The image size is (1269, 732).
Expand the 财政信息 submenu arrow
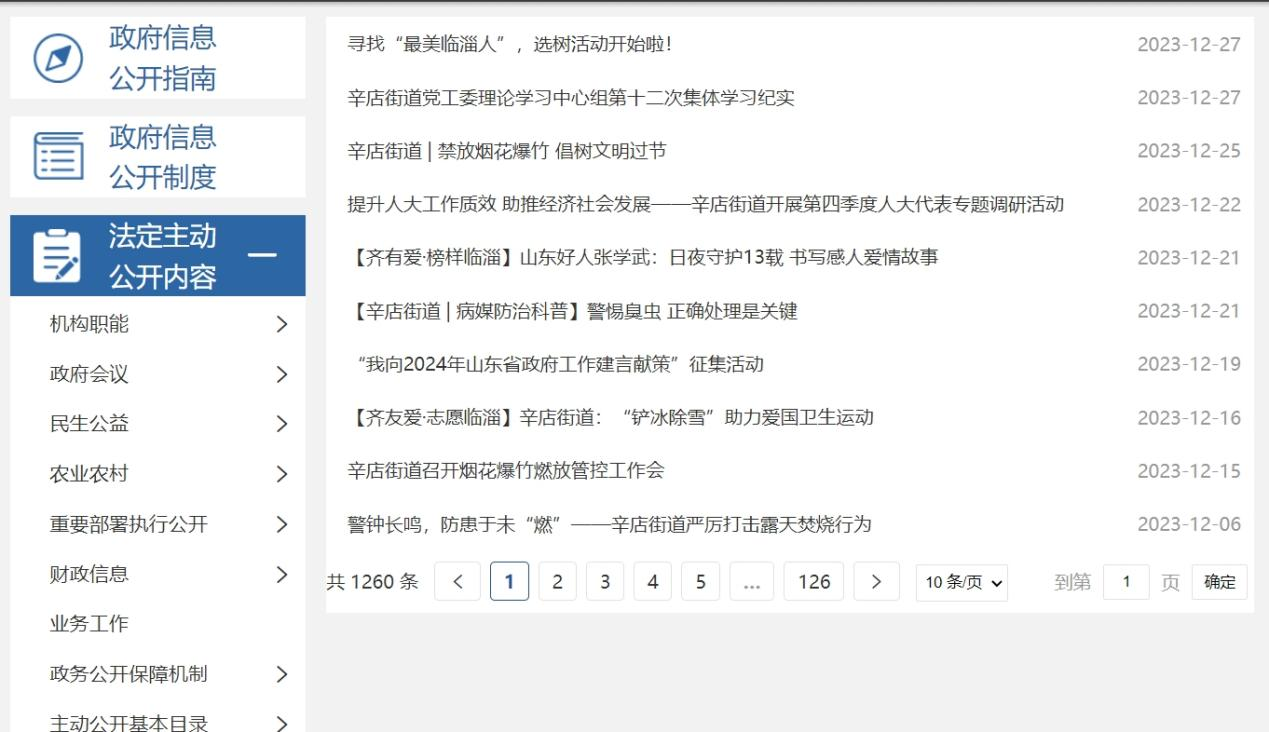point(281,574)
